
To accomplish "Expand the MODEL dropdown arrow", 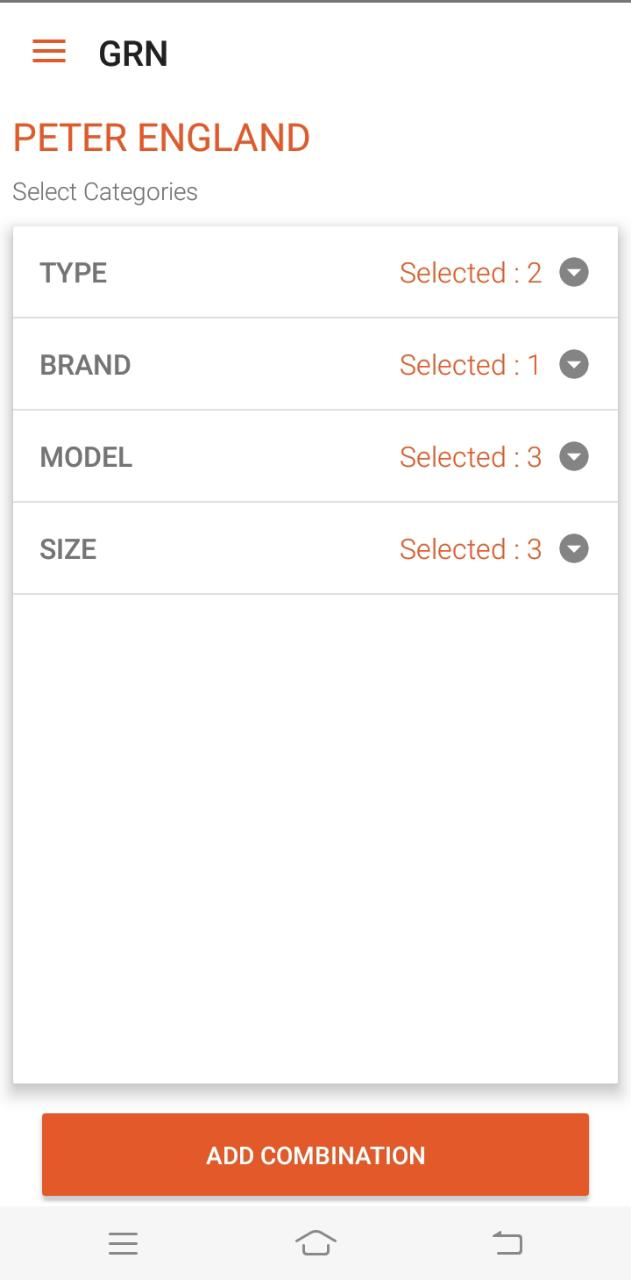I will (x=574, y=457).
